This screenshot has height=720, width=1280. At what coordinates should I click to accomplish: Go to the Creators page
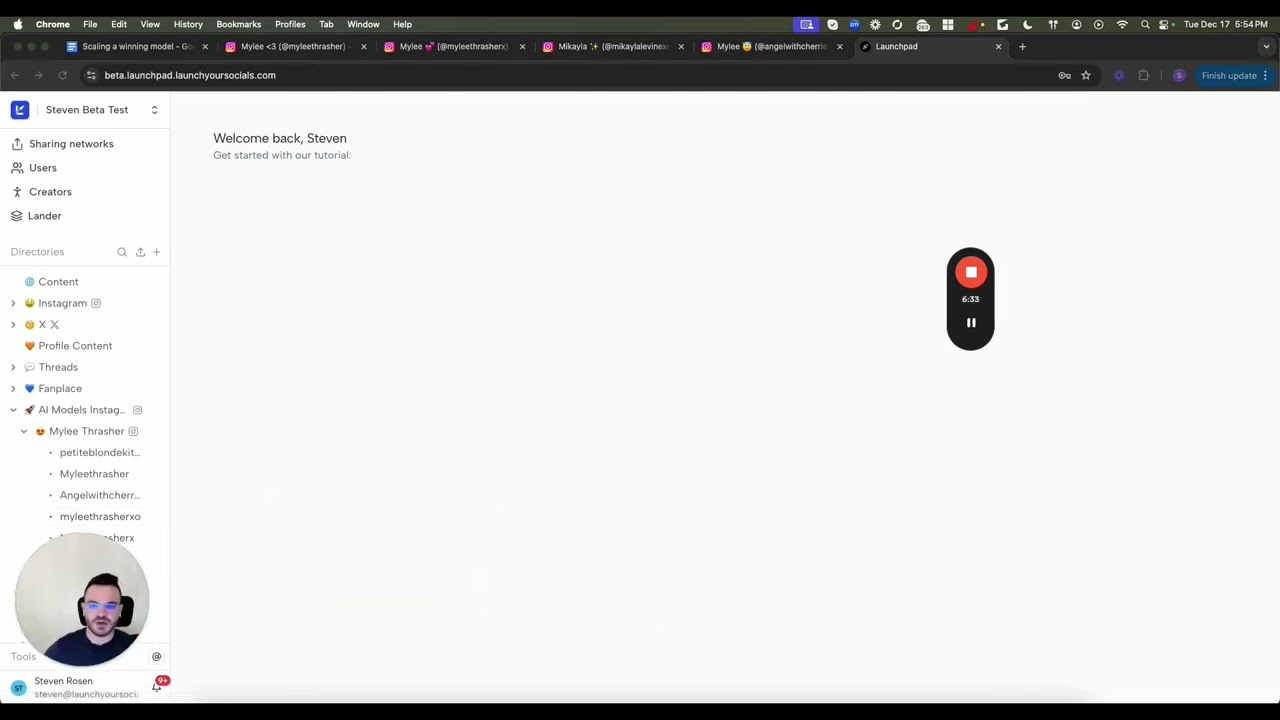50,192
